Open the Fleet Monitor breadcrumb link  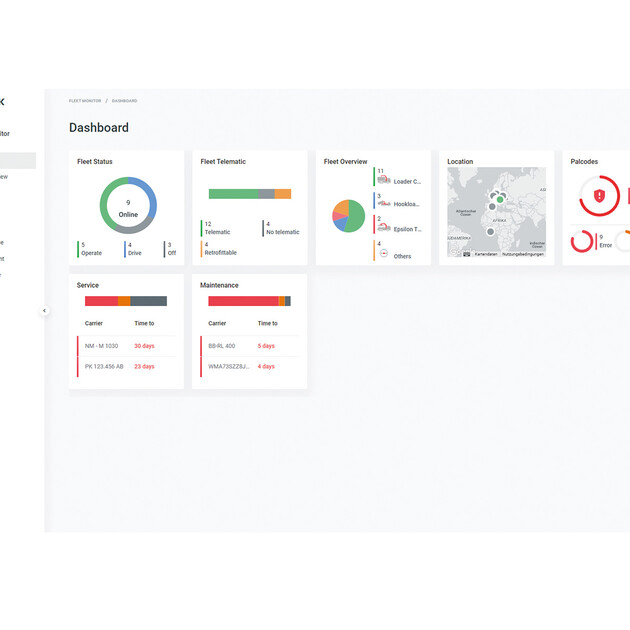pos(84,101)
